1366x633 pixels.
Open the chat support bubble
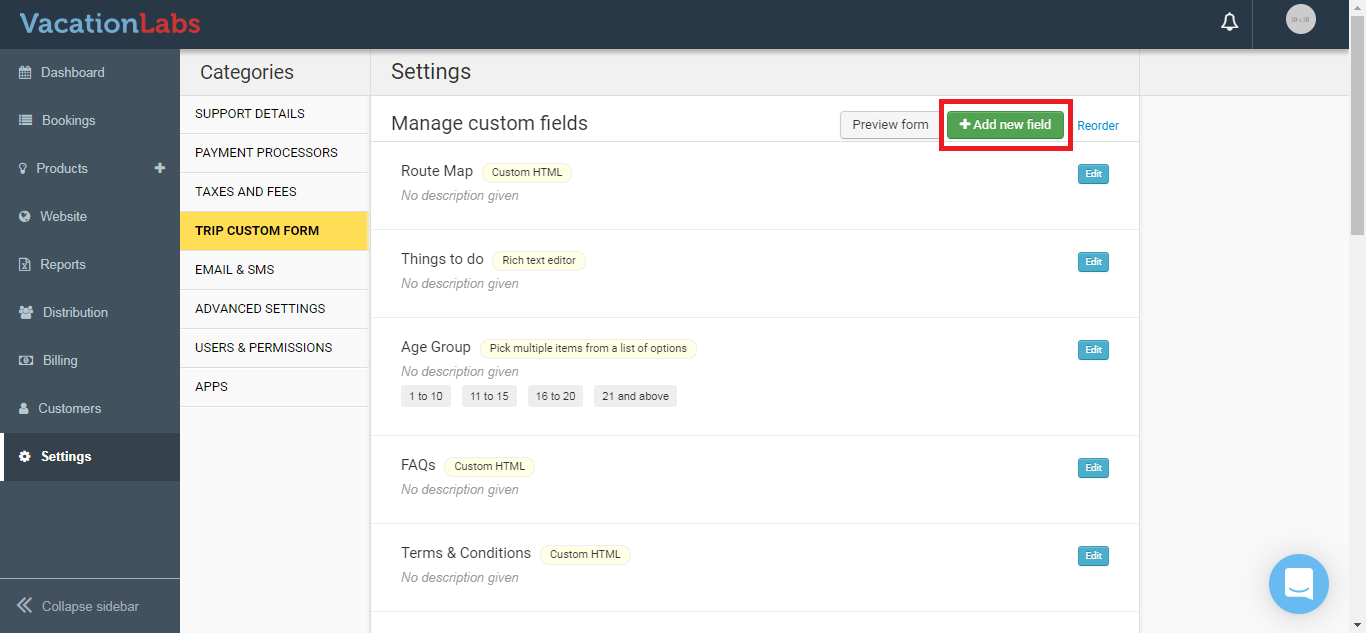point(1298,583)
